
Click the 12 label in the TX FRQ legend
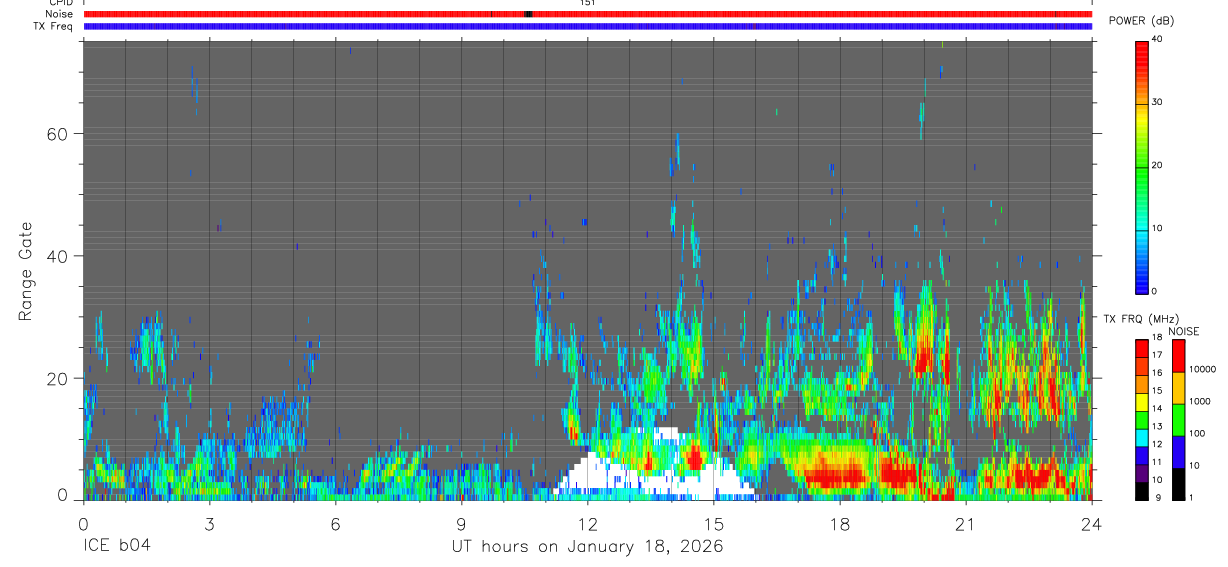click(1158, 445)
